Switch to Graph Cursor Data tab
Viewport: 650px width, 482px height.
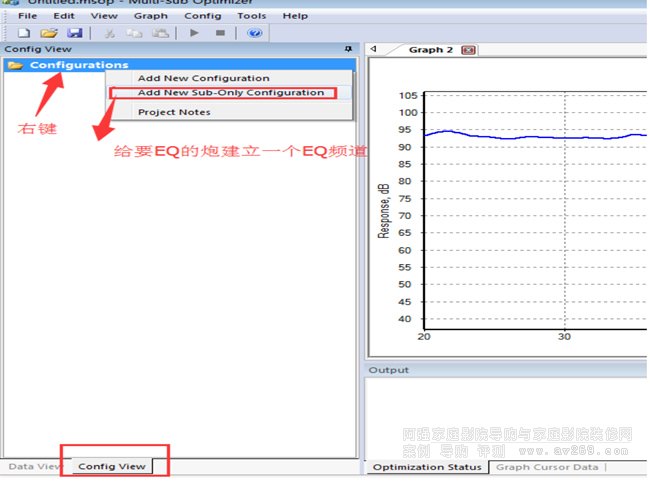[546, 467]
